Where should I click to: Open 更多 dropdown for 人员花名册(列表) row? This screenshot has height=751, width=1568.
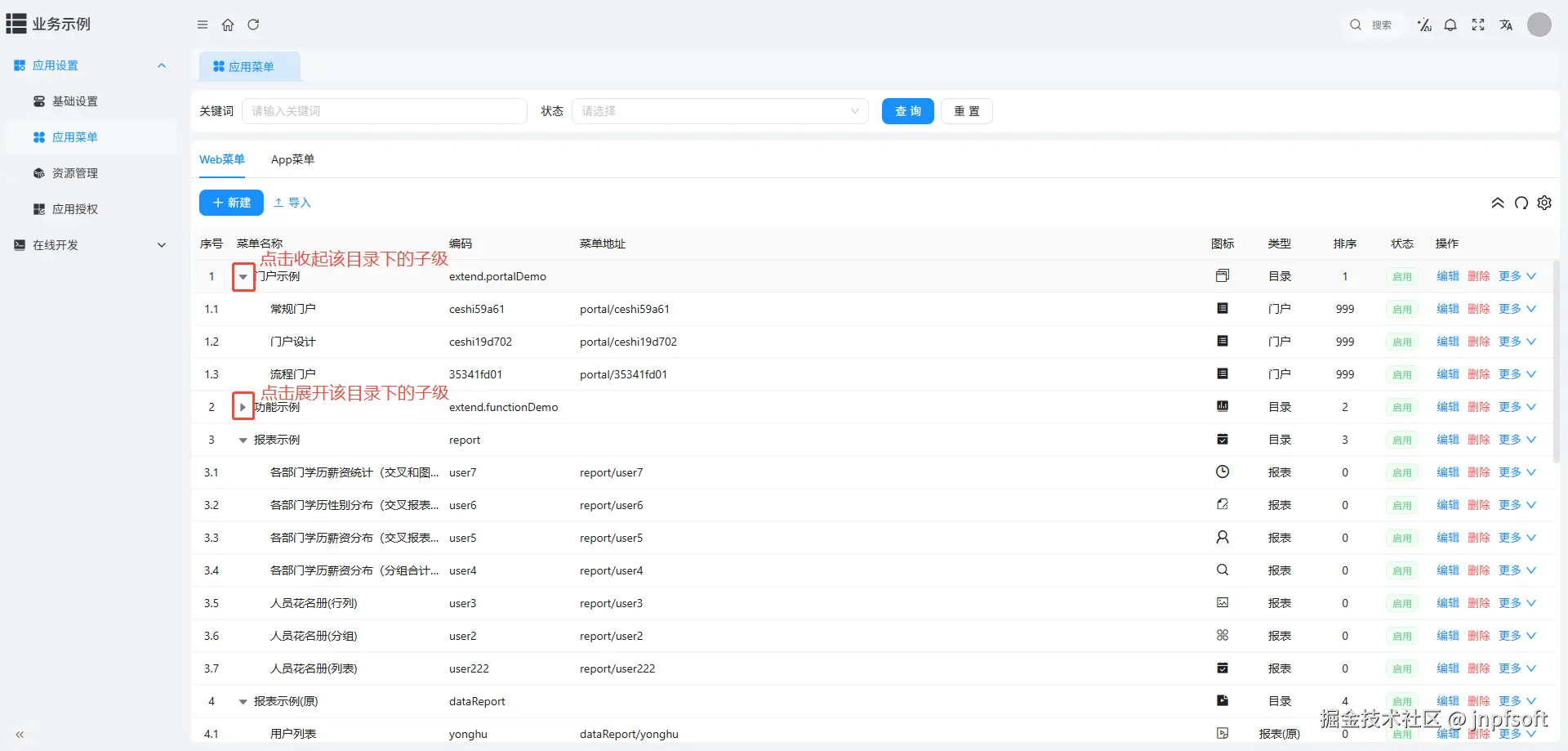[x=1517, y=668]
